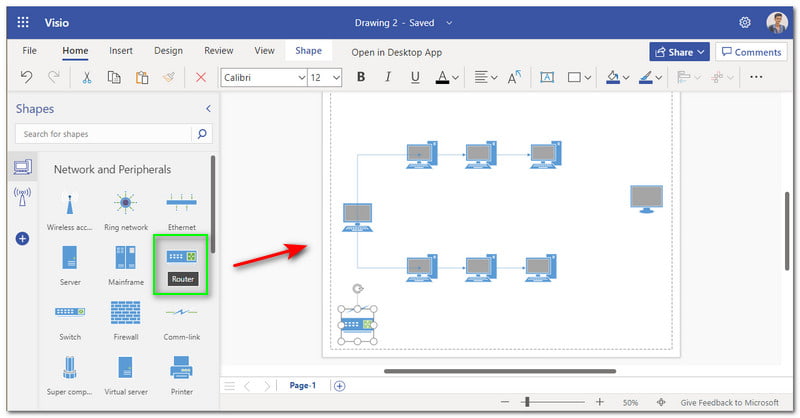Viewport: 800px width, 418px height.
Task: Click the Cut scissors icon
Action: tap(87, 77)
